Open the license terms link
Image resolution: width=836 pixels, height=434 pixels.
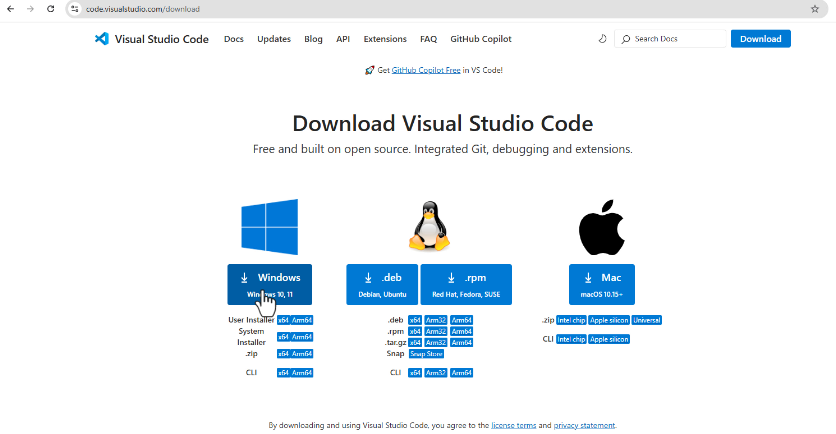tap(513, 425)
